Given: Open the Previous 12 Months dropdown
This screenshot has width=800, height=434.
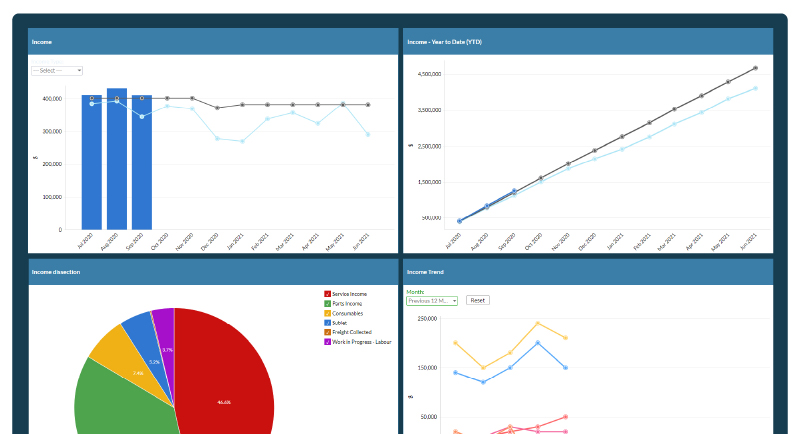Looking at the screenshot, I should 432,301.
